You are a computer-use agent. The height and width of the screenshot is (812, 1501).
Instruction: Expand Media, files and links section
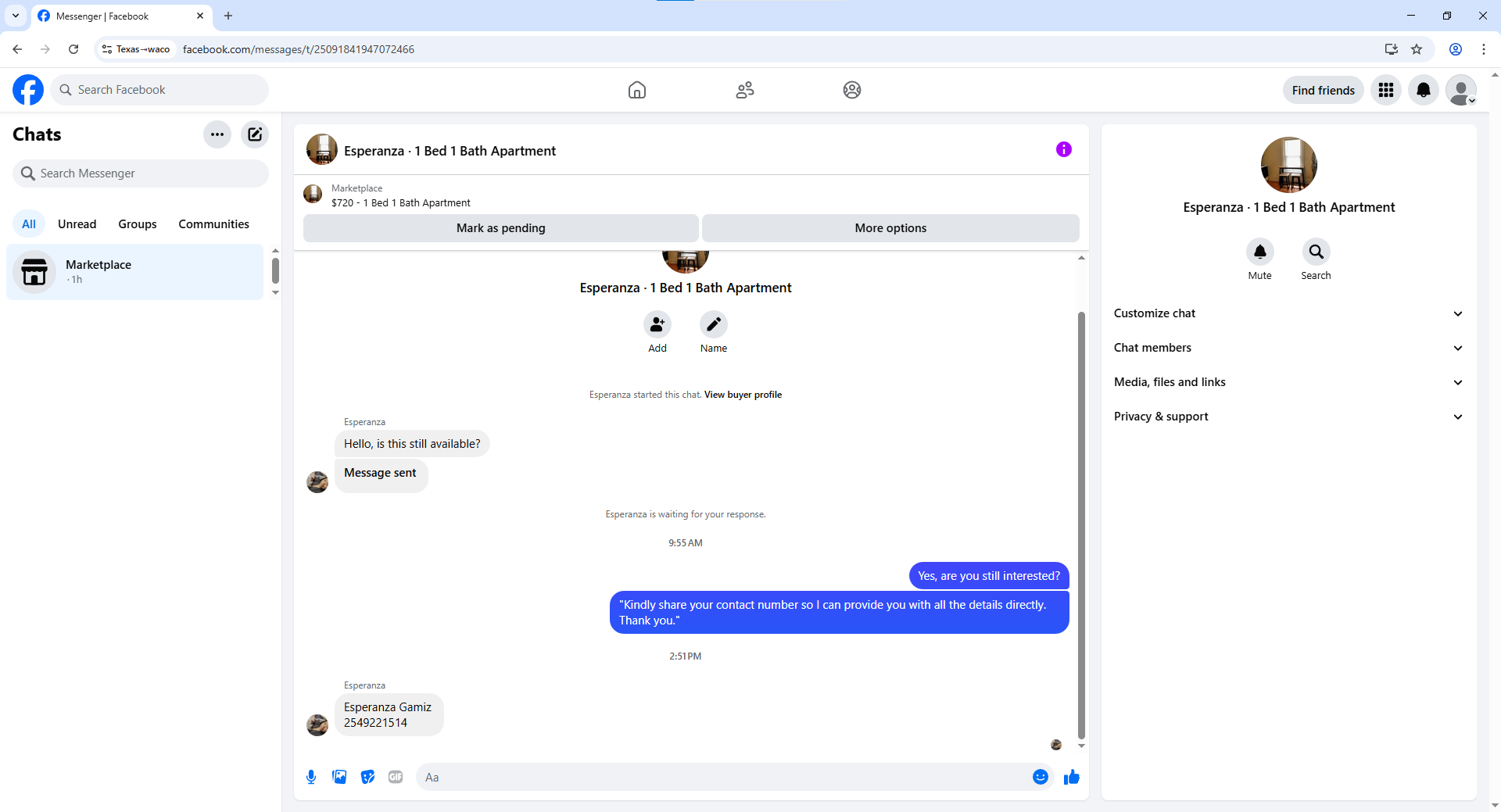(x=1288, y=382)
